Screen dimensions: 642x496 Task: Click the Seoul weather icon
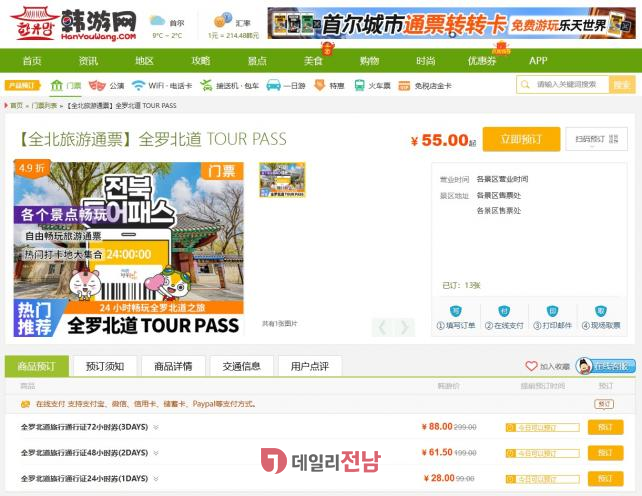point(157,20)
